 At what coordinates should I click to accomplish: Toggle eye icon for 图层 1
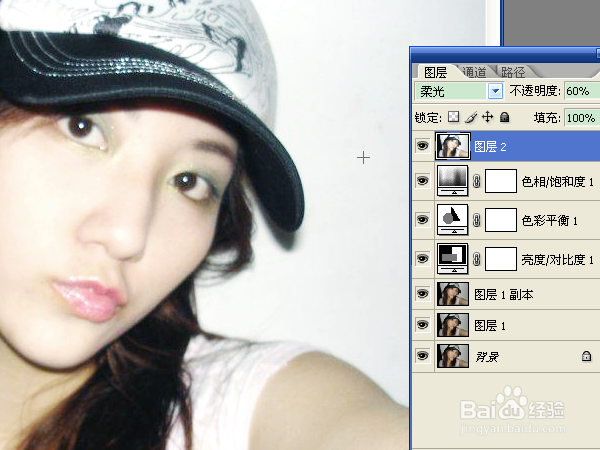pos(422,325)
